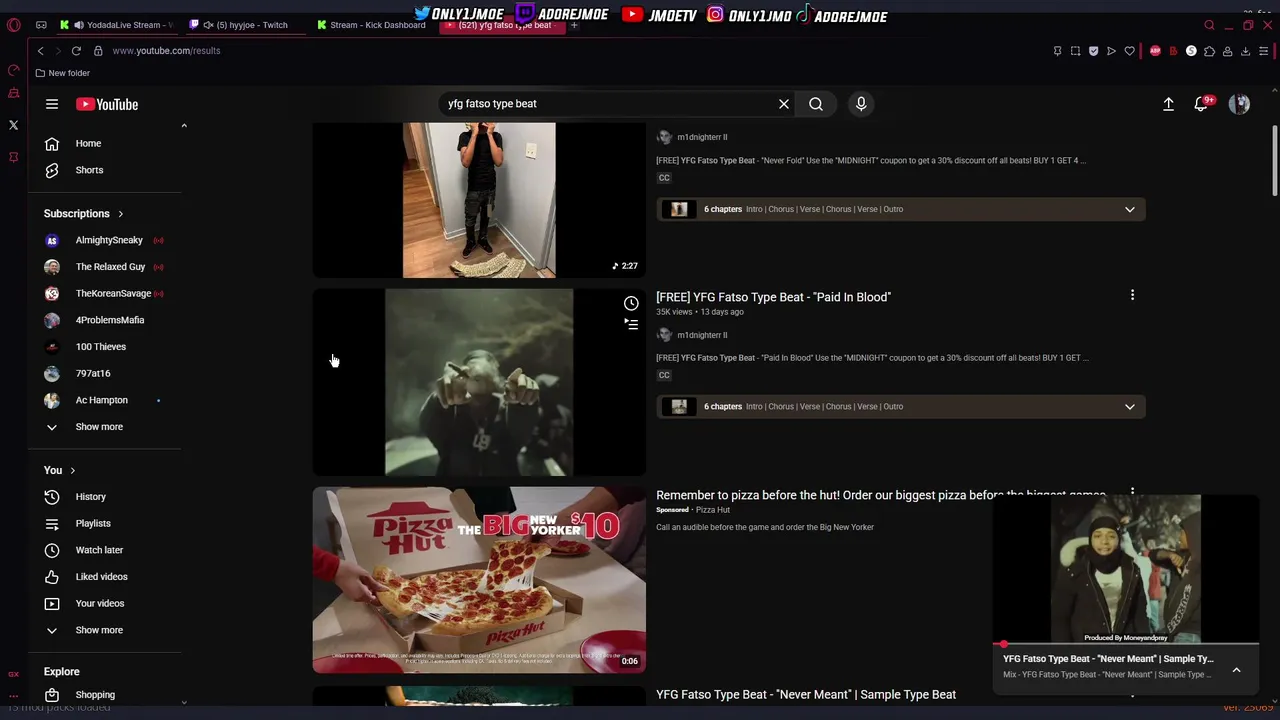
Task: Open the Never Fold video thumbnail
Action: coord(479,200)
